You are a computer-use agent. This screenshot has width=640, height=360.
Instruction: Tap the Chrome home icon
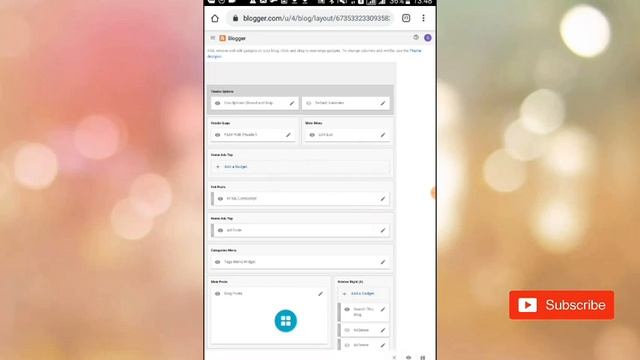coord(215,18)
